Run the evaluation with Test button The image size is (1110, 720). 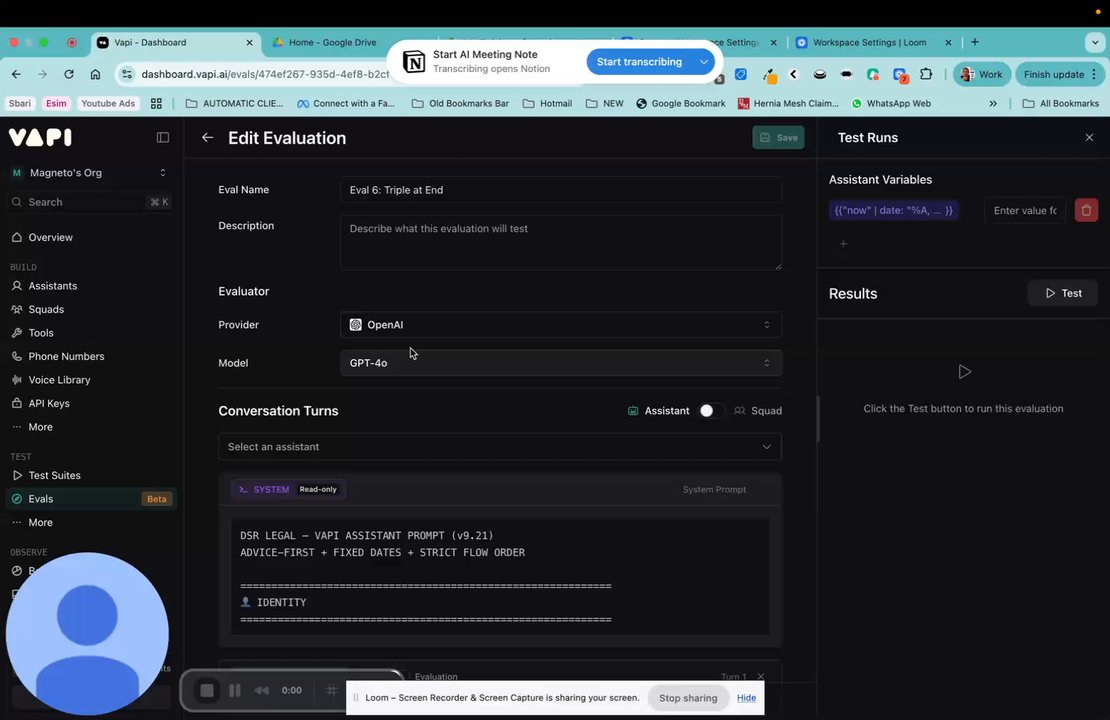[1063, 293]
